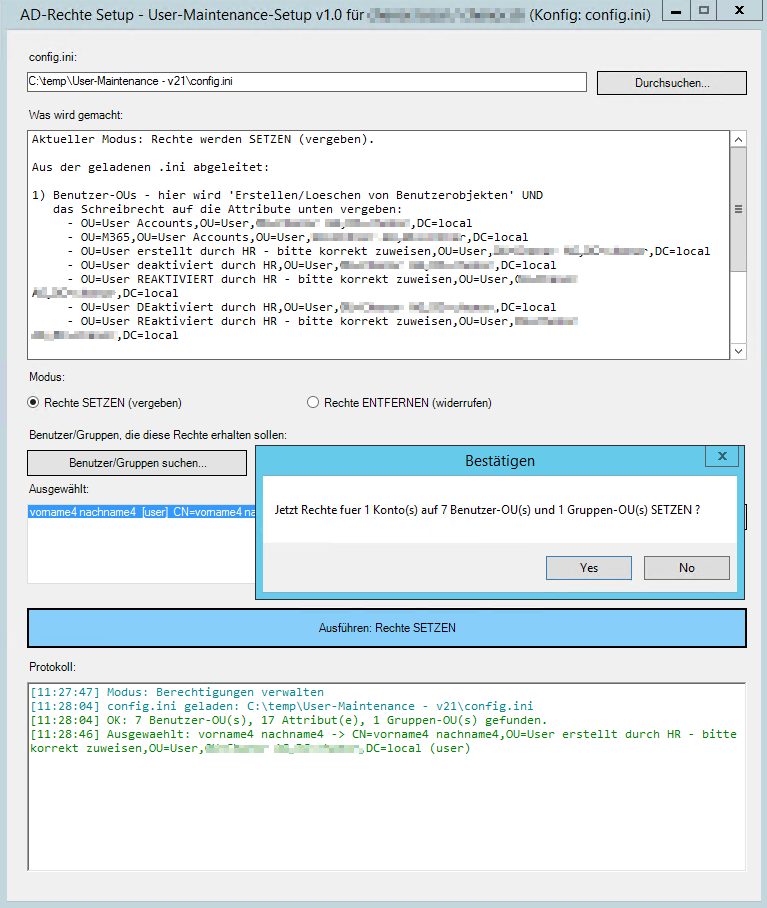This screenshot has height=908, width=767.
Task: Click 'Aus der geladenen .ini abgeleitet:' line
Action: click(151, 167)
